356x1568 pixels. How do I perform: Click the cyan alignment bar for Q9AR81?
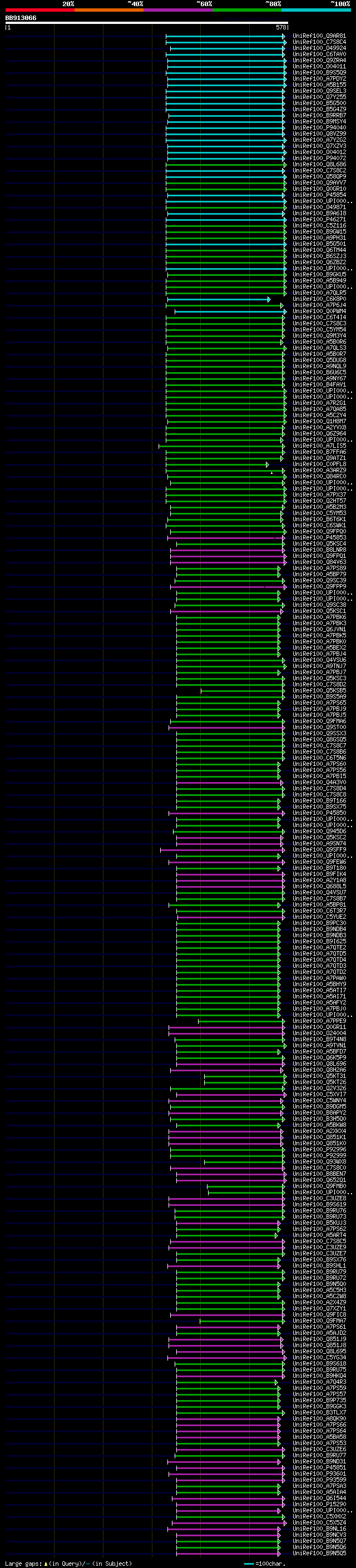tap(225, 37)
